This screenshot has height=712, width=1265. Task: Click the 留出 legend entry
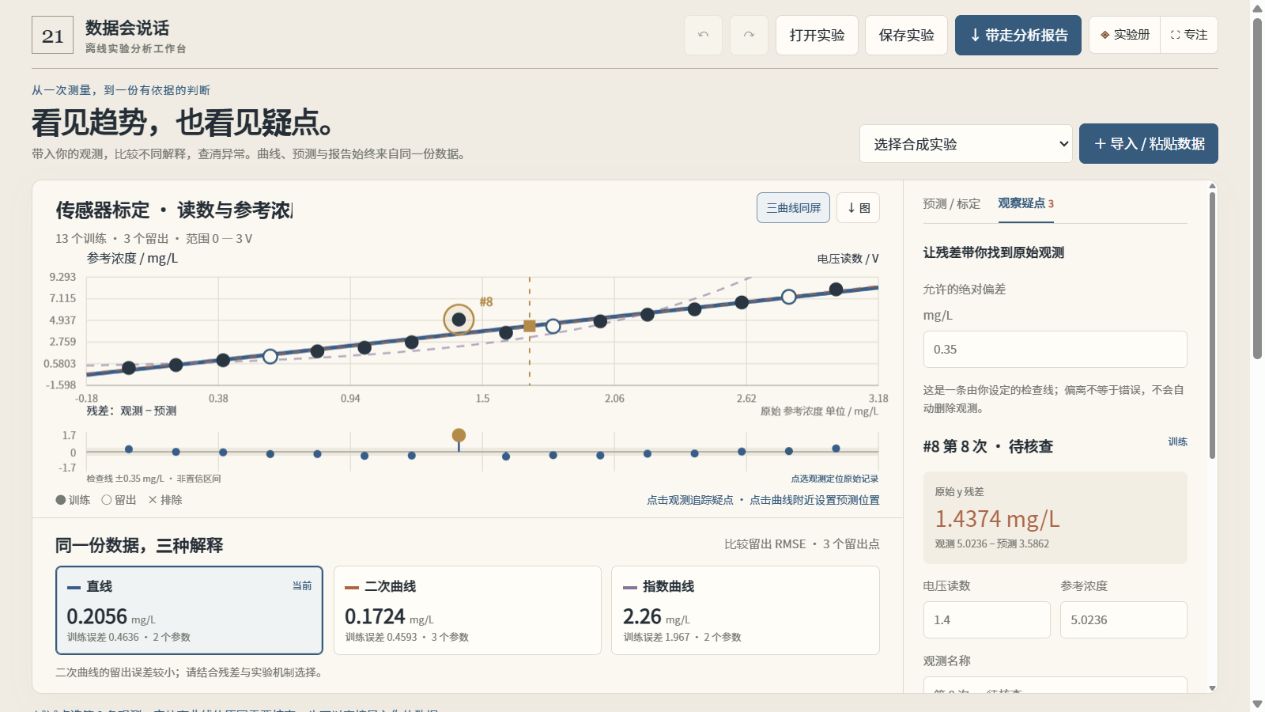pyautogui.click(x=119, y=500)
